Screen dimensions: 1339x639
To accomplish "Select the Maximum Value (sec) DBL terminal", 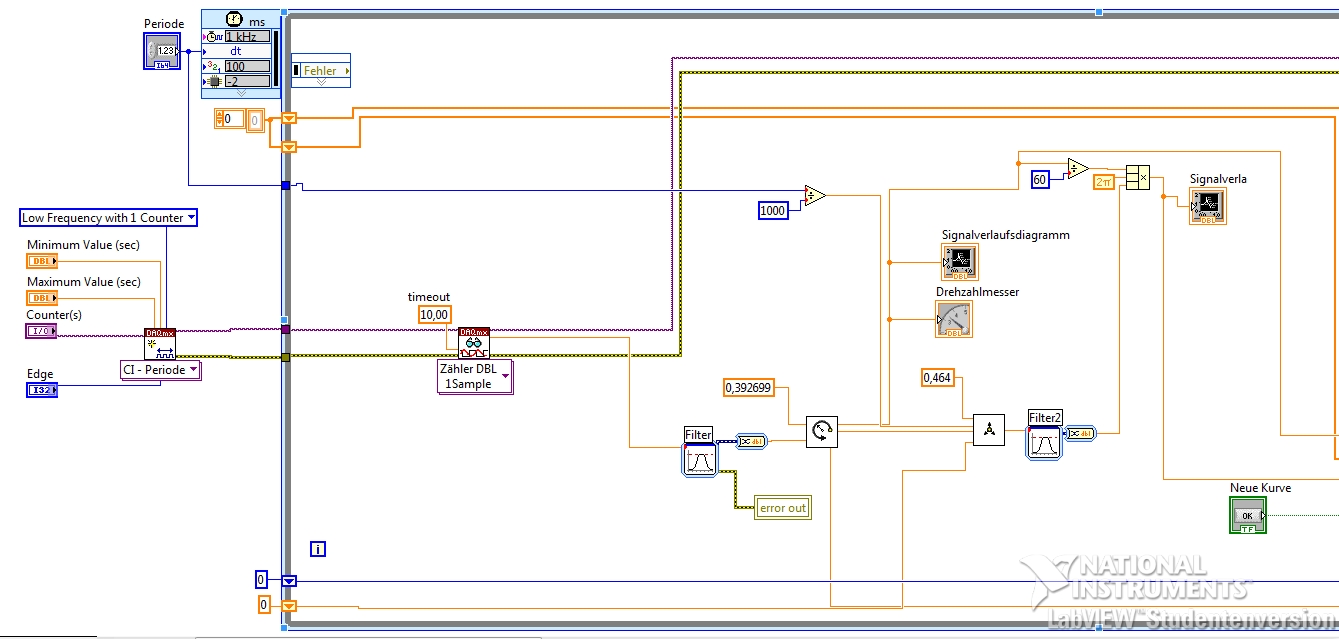I will point(42,298).
